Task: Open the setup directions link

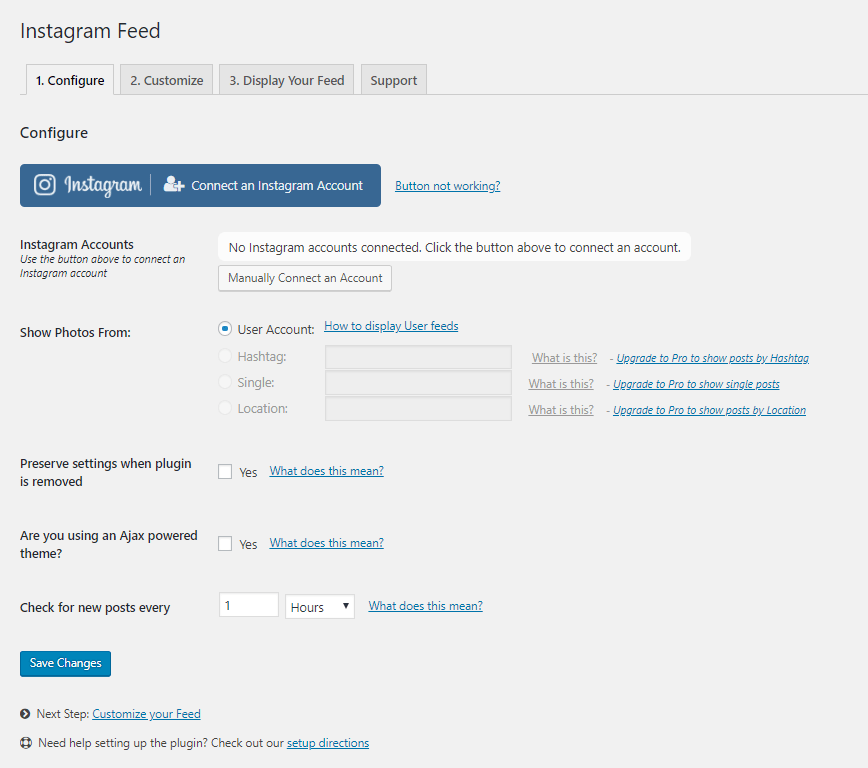Action: tap(327, 743)
